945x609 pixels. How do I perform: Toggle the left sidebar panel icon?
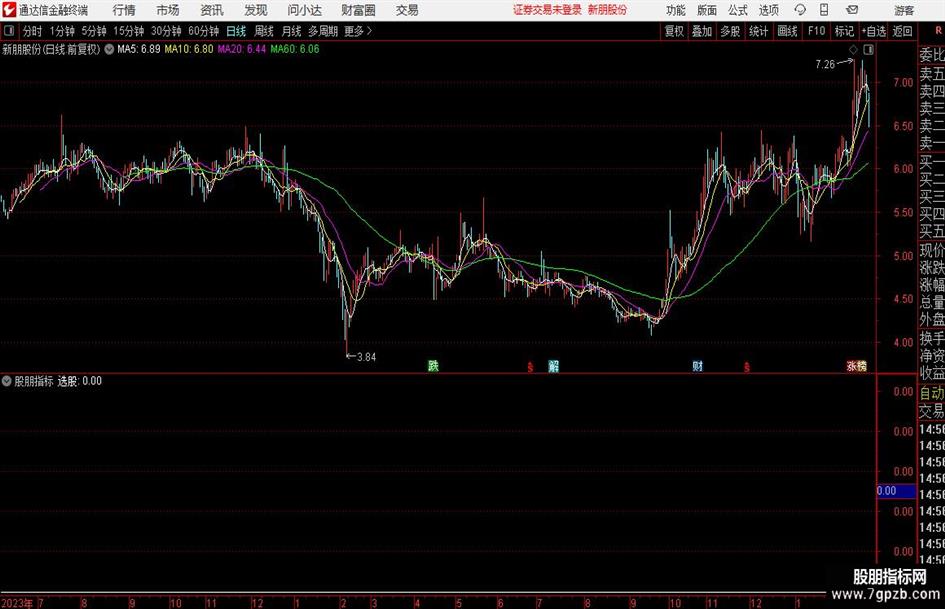click(x=9, y=31)
